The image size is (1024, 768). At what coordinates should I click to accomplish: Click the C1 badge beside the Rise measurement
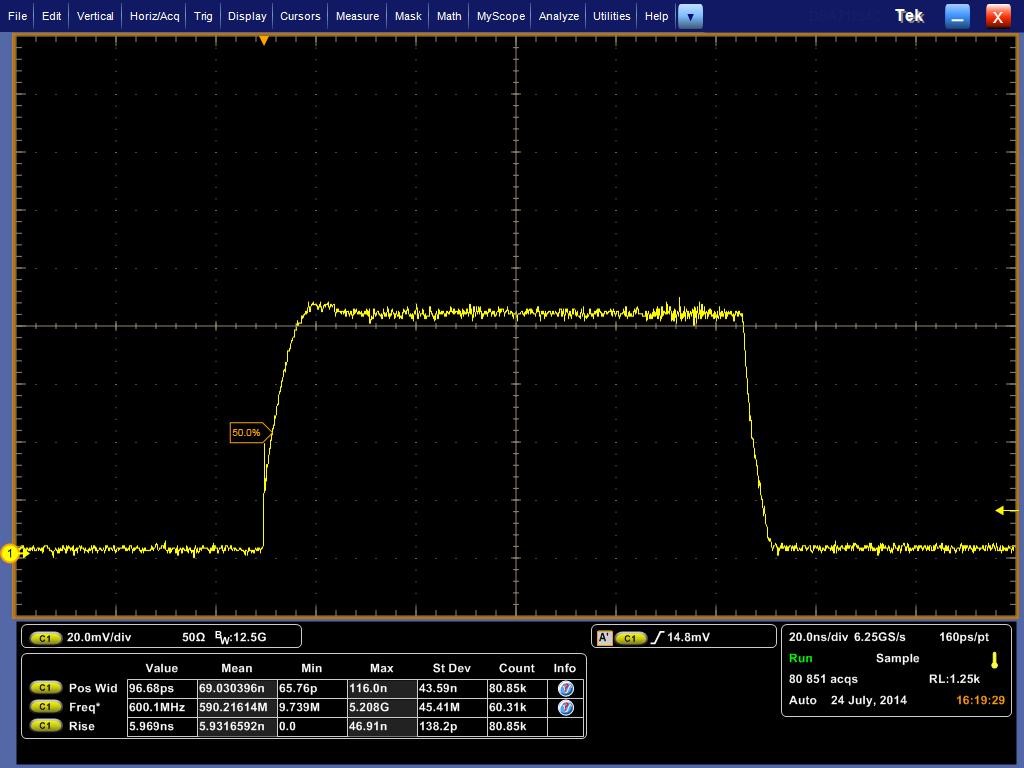(x=44, y=726)
